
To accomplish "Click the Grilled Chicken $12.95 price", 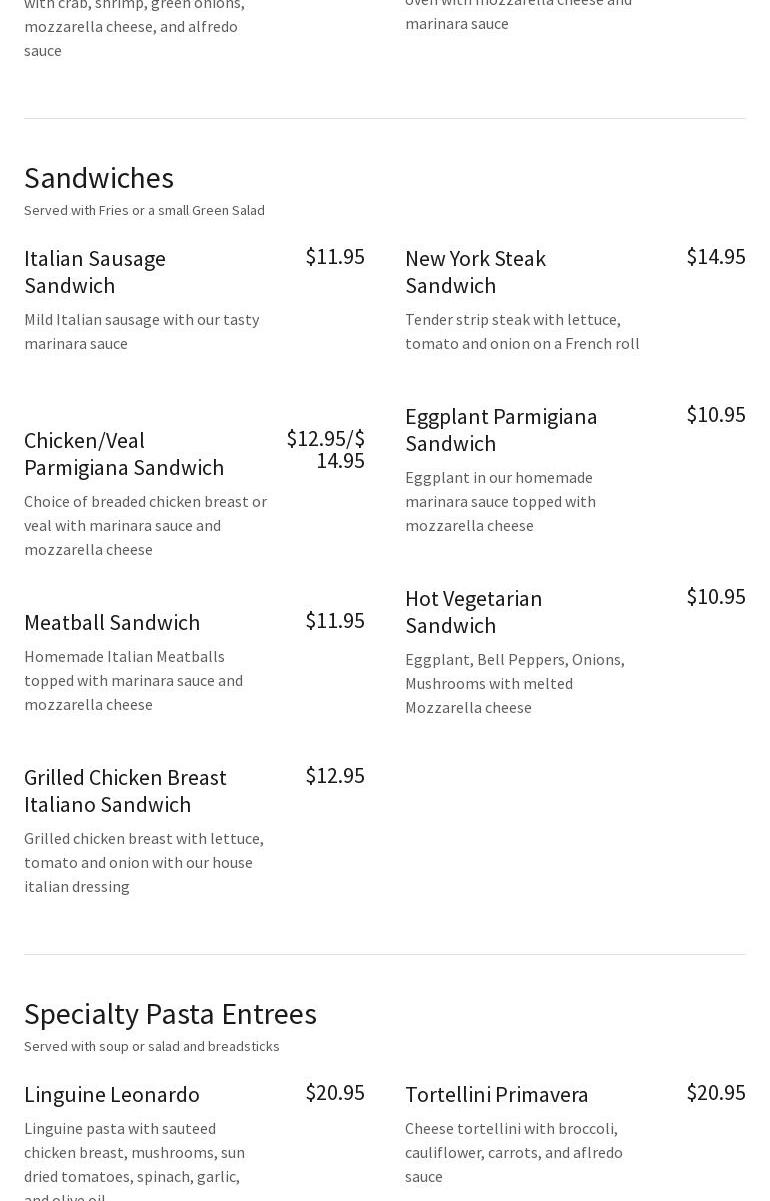I will [x=335, y=775].
